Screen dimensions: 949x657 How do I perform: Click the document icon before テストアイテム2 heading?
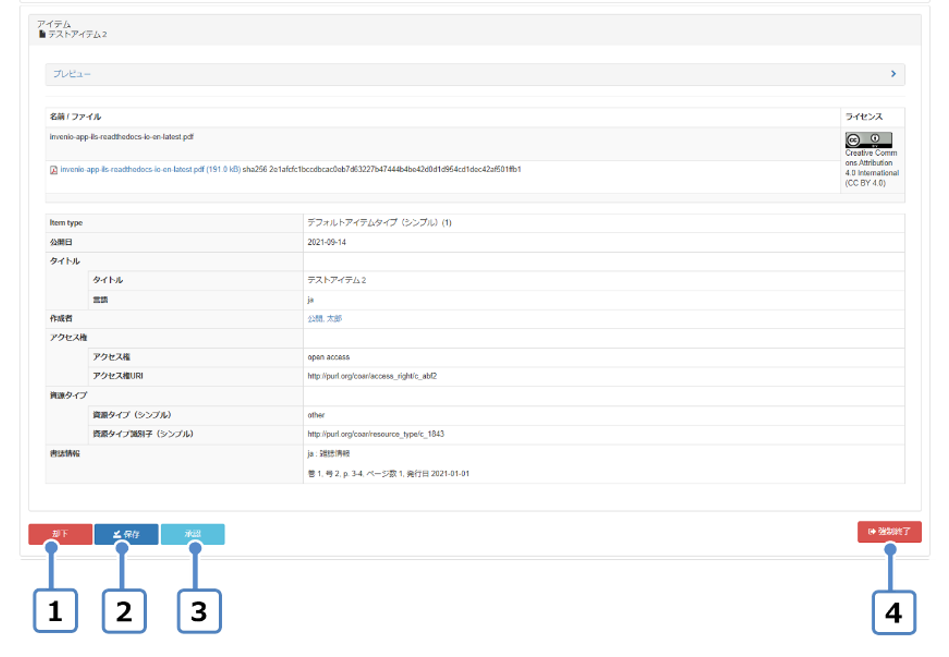(x=42, y=34)
